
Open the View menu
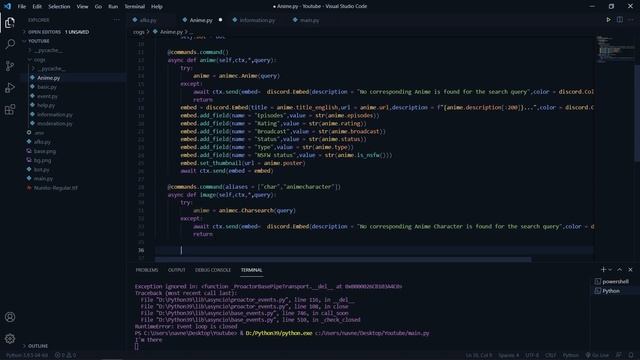pyautogui.click(x=82, y=7)
